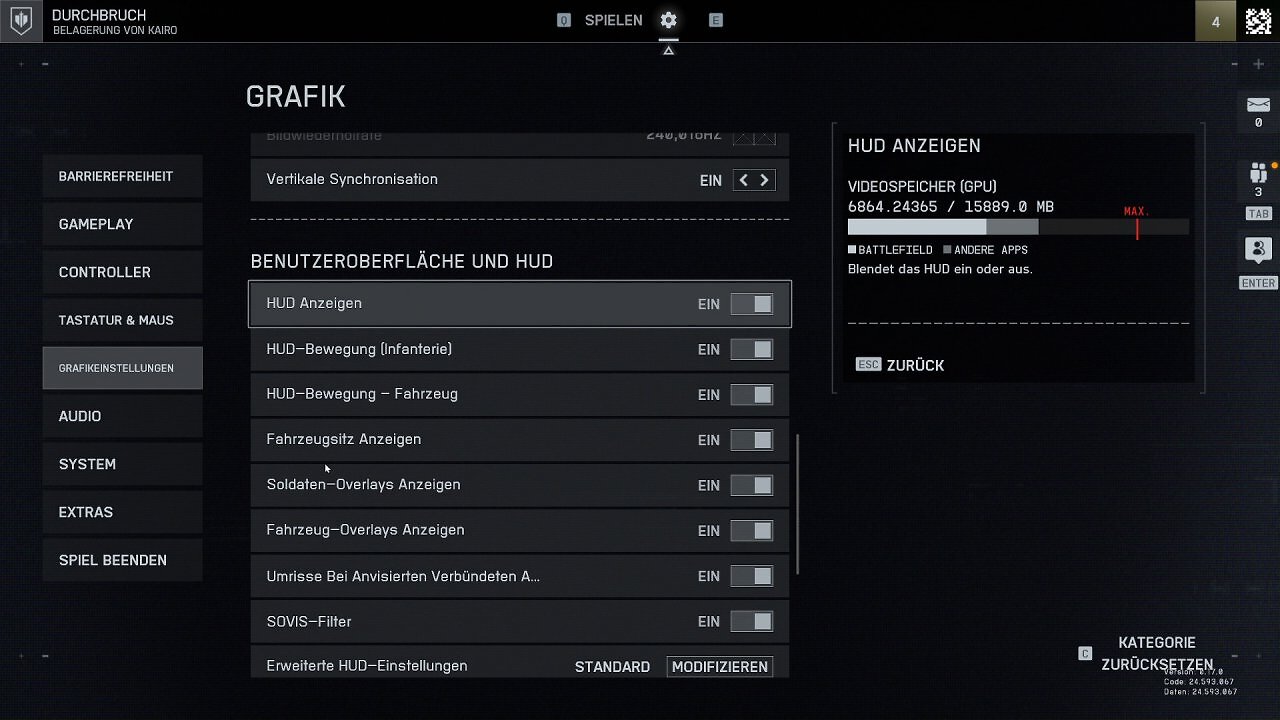
Task: Click the Modifizieren button
Action: click(x=720, y=666)
